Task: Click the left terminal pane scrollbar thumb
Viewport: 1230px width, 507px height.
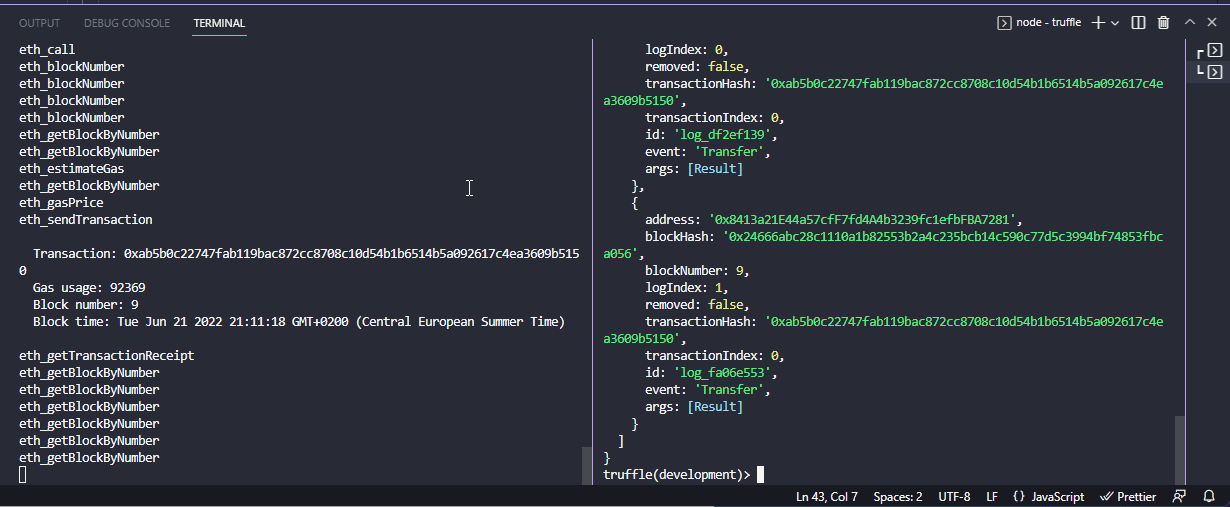Action: coord(587,465)
